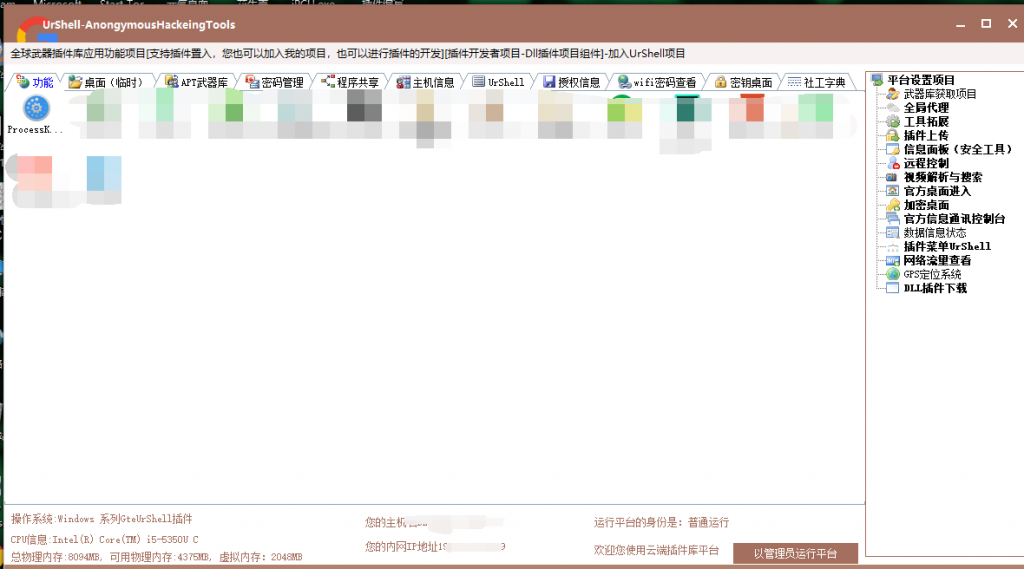1024x569 pixels.
Task: Click the 信息面板 window-key icon
Action: click(x=892, y=150)
